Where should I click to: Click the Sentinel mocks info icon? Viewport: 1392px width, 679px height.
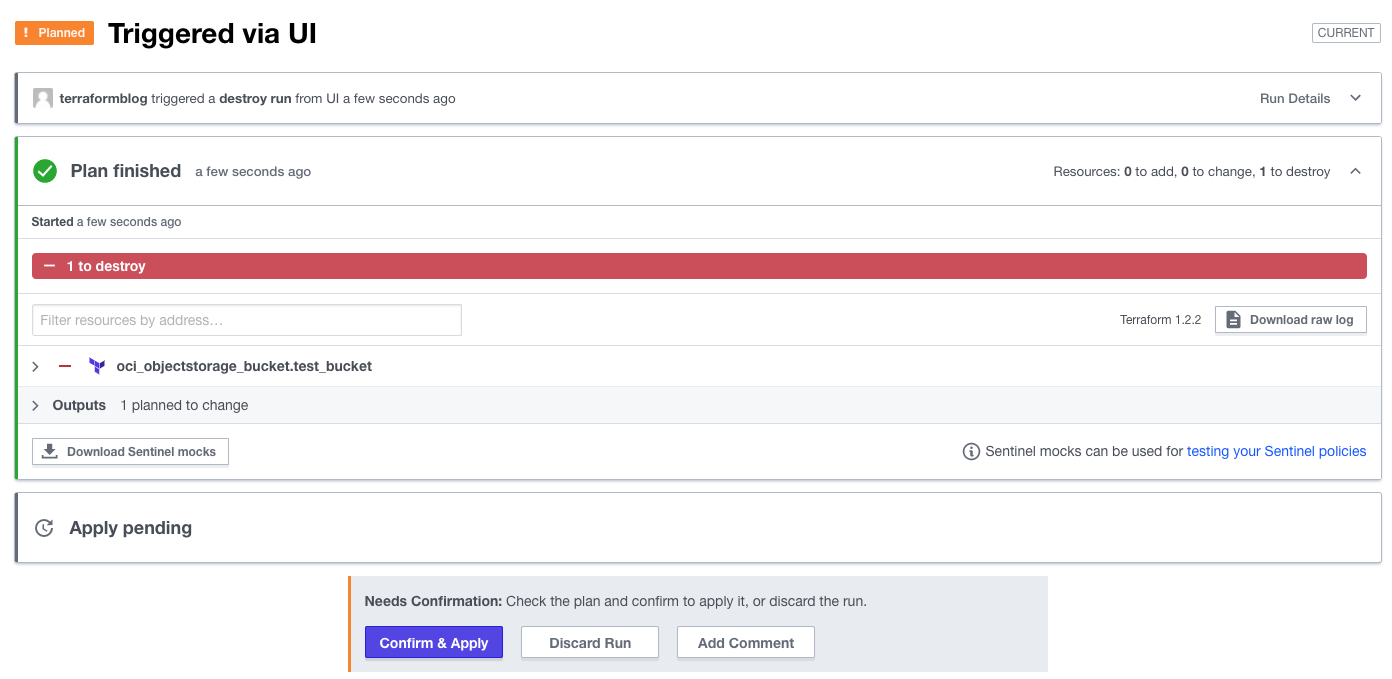click(x=970, y=452)
